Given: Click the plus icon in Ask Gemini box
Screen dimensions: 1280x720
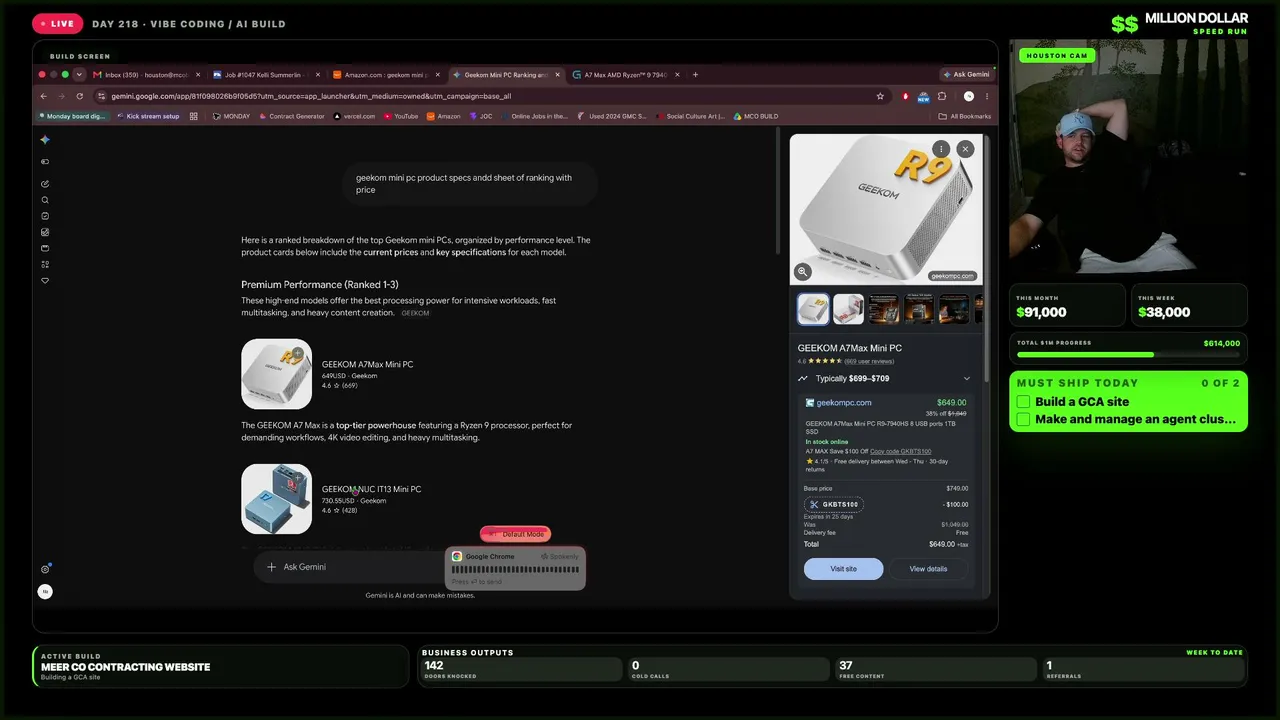Looking at the screenshot, I should (x=271, y=567).
